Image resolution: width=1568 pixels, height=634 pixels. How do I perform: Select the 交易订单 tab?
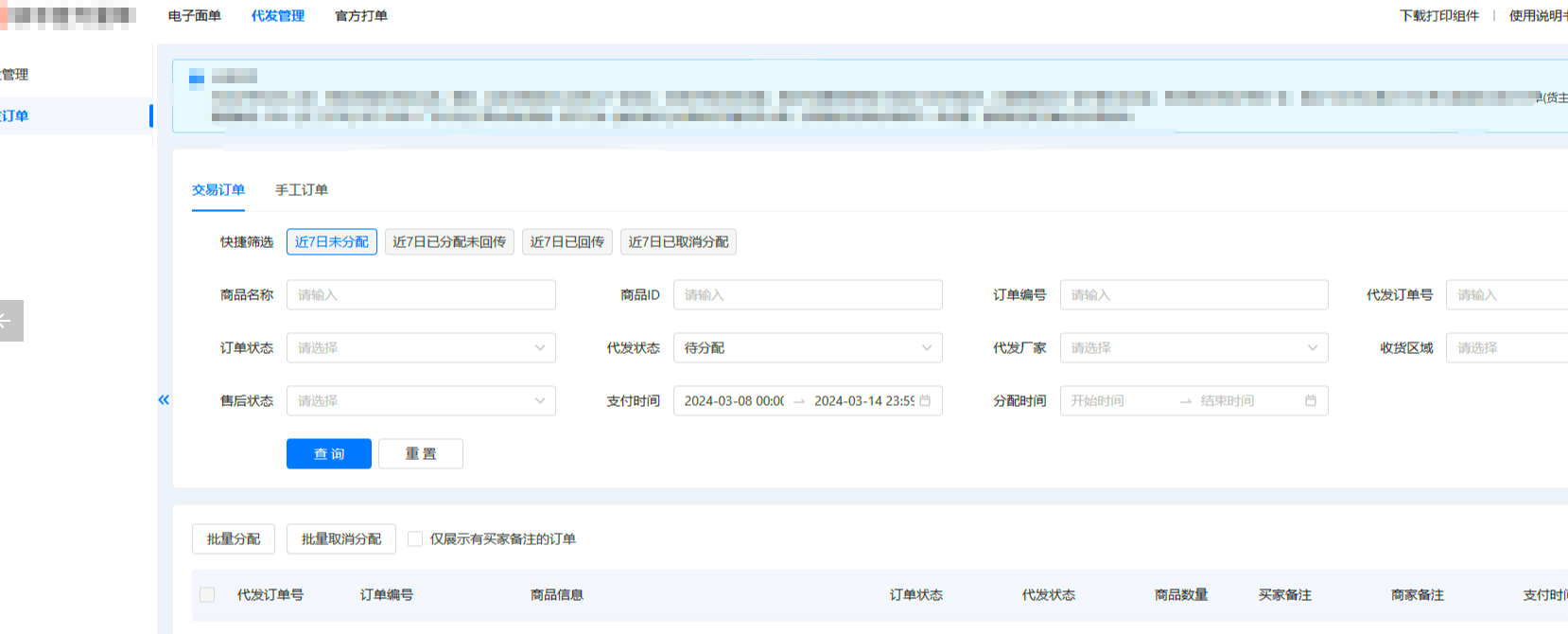click(218, 190)
